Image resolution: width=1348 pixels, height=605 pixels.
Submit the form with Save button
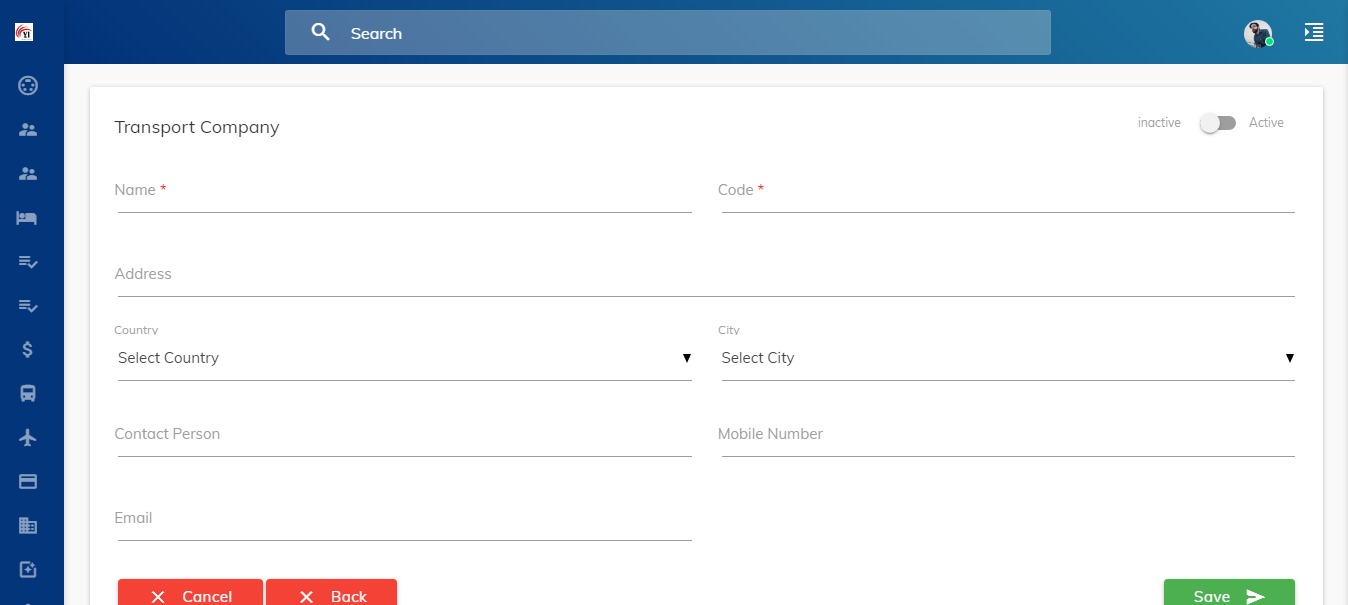click(1228, 595)
